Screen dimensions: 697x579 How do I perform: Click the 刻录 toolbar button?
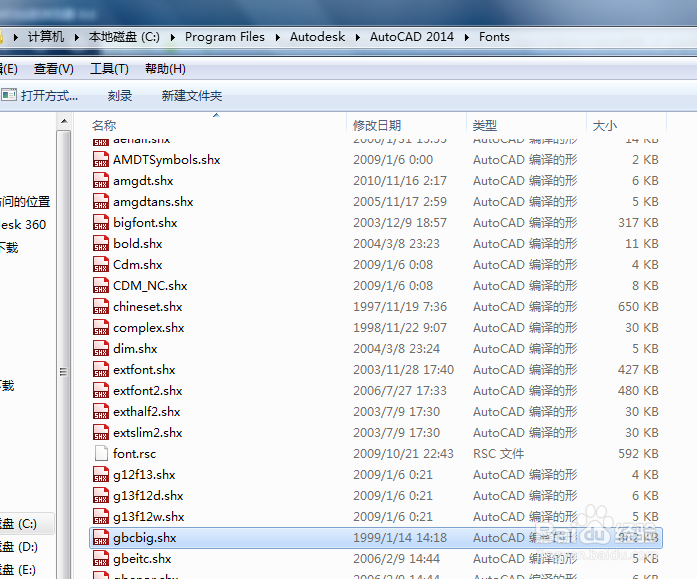[120, 96]
